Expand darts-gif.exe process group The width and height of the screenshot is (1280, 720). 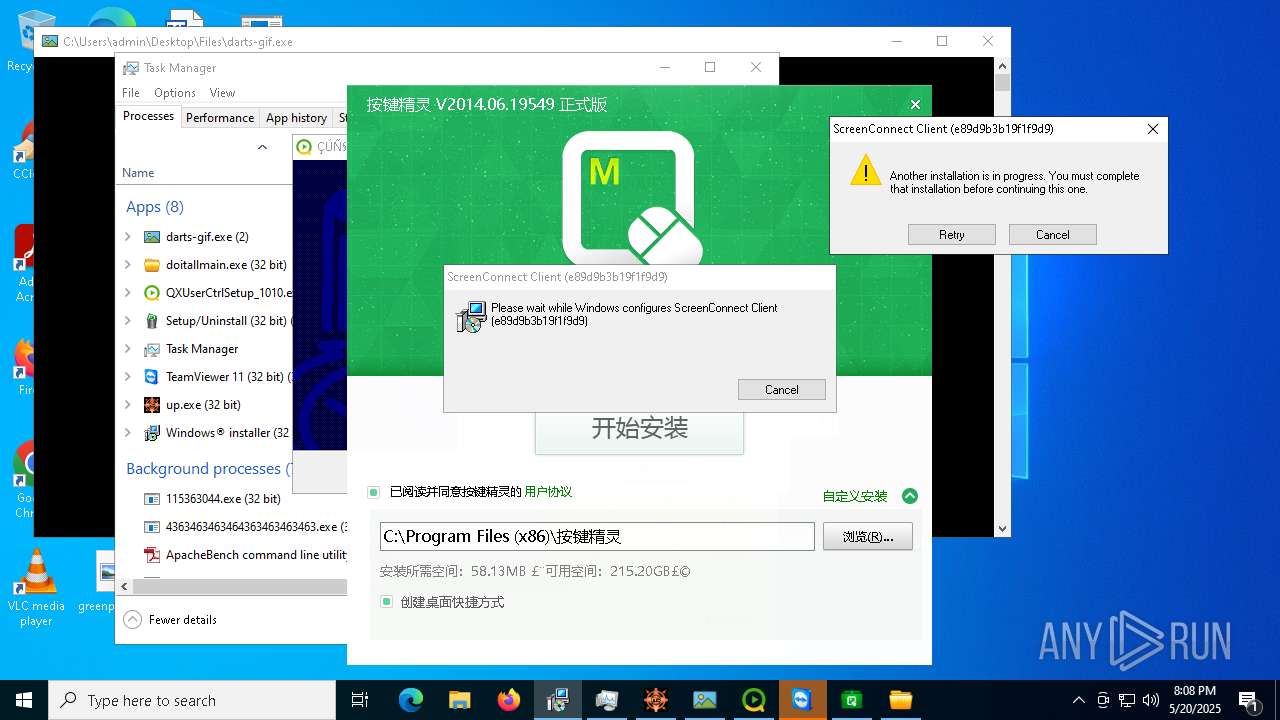coord(128,237)
